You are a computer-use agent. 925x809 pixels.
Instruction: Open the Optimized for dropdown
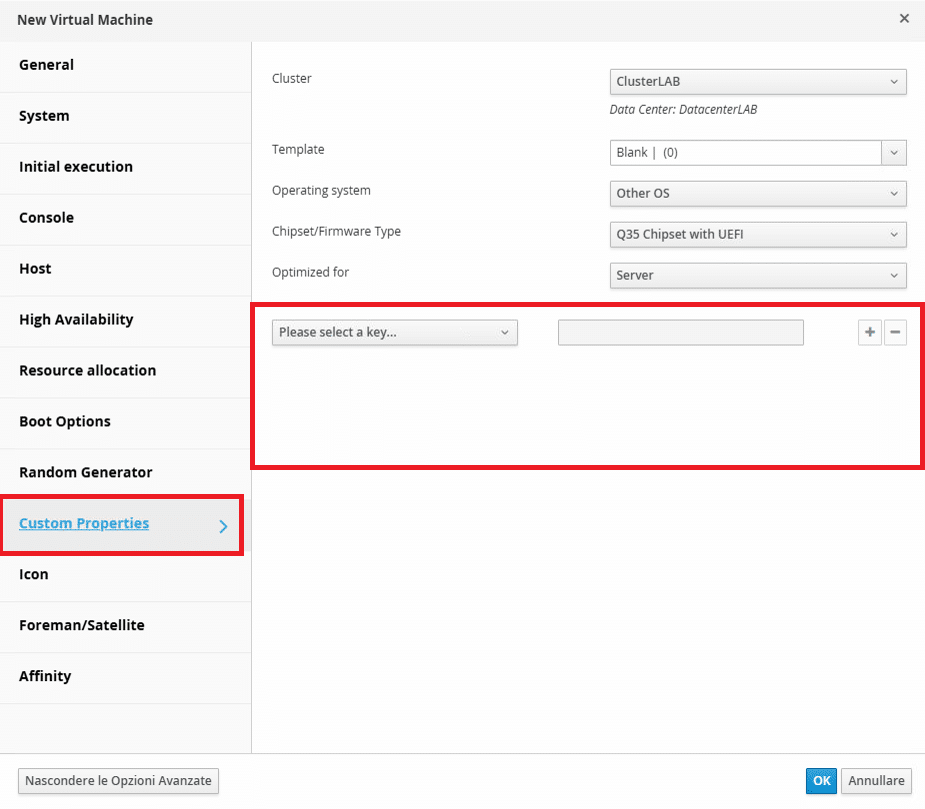[758, 275]
